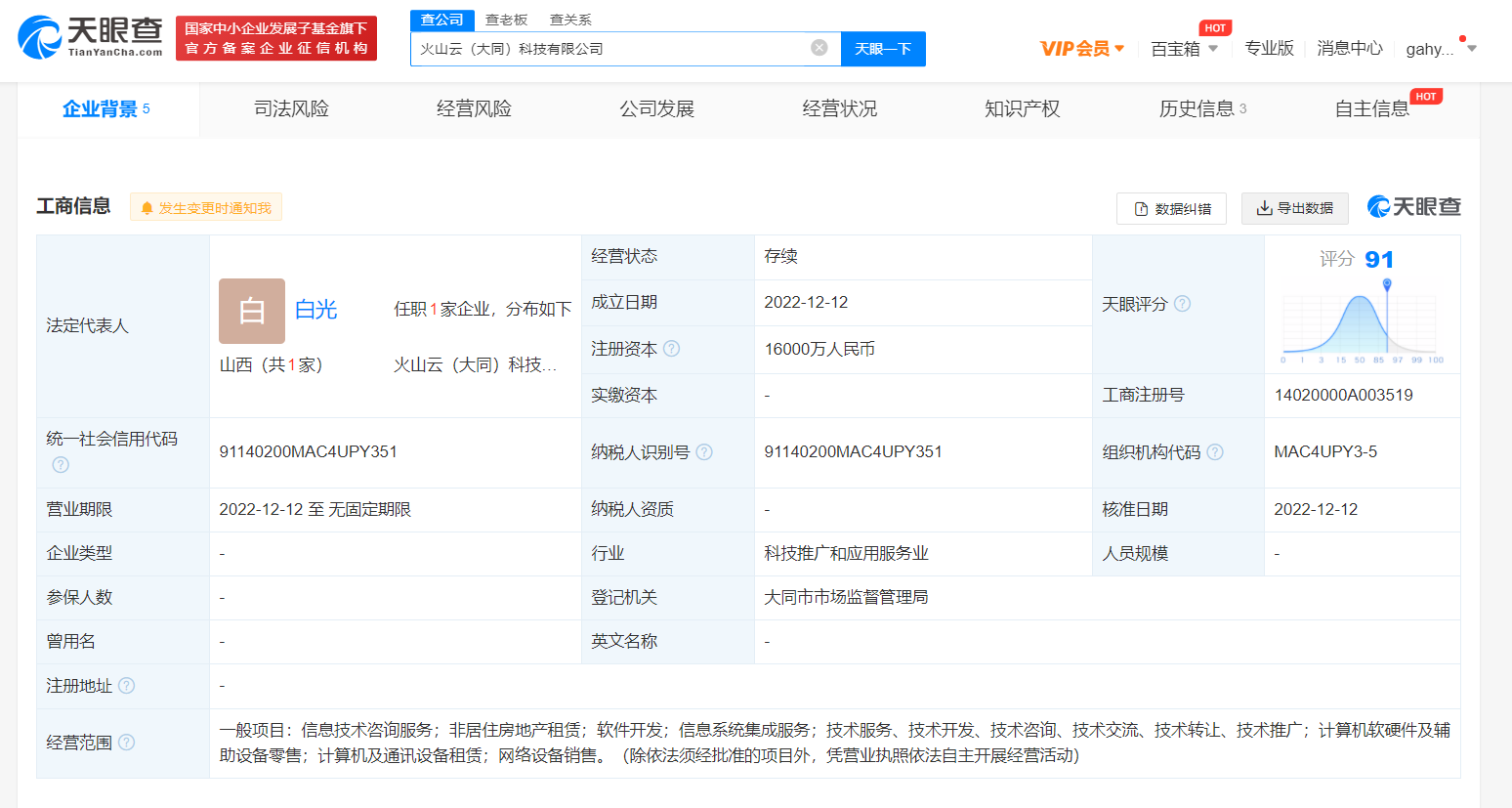Click the credit code 91140200MAC4UPY351 under 统一社会信用代码
Screen dimensions: 1512x808
click(x=309, y=451)
